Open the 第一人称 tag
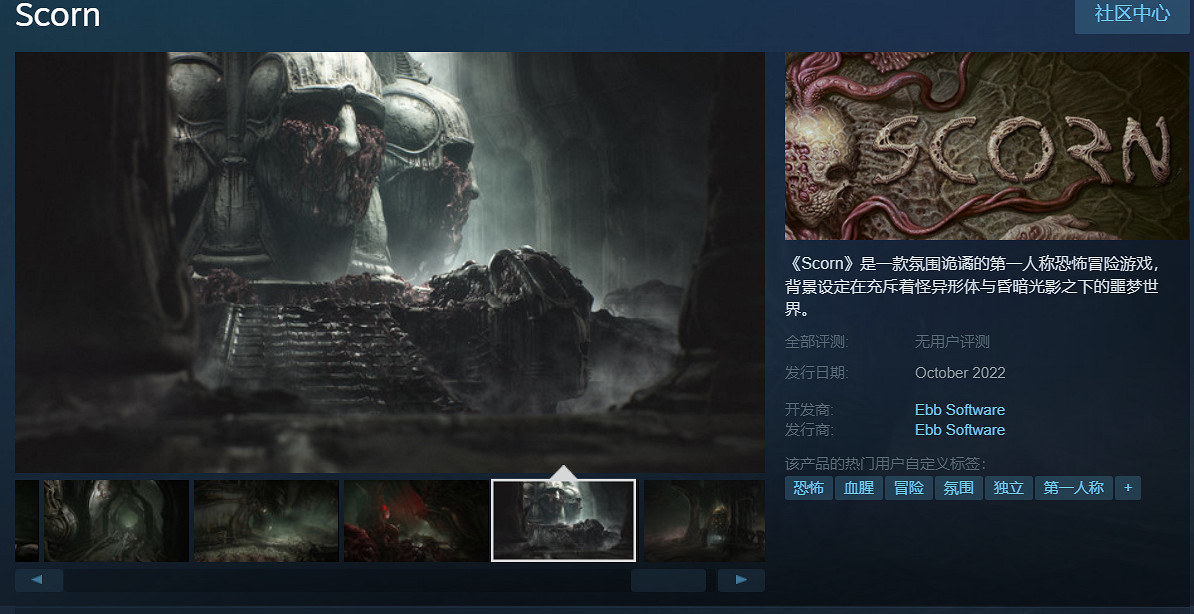This screenshot has width=1194, height=614. (1073, 488)
